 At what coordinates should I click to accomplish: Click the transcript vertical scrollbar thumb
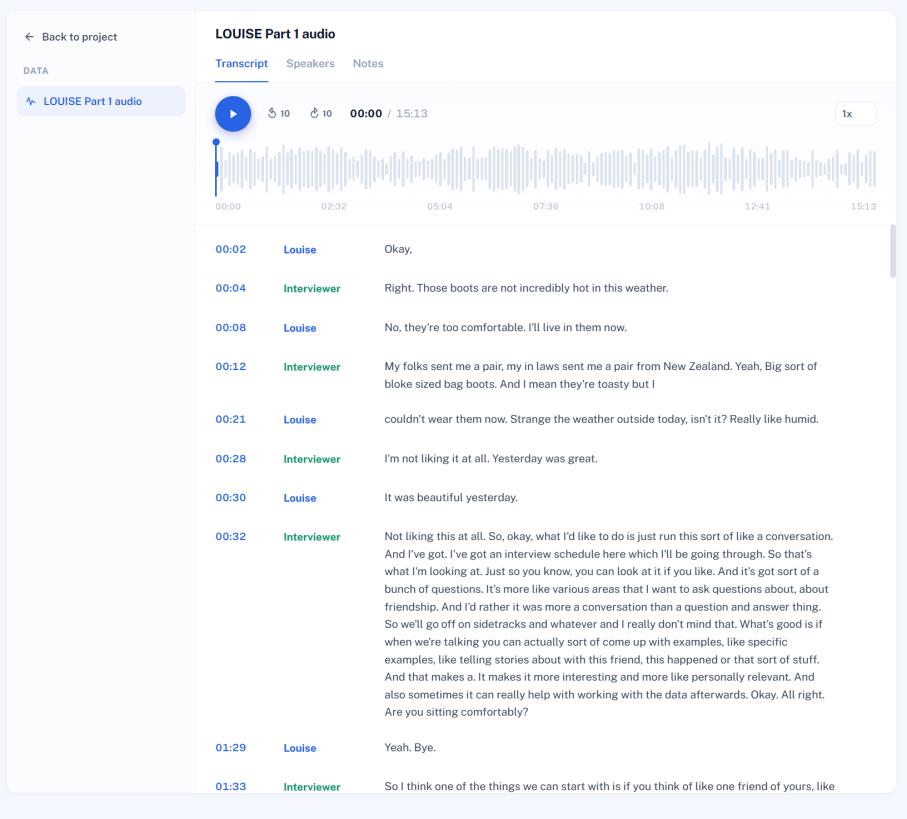[x=893, y=251]
